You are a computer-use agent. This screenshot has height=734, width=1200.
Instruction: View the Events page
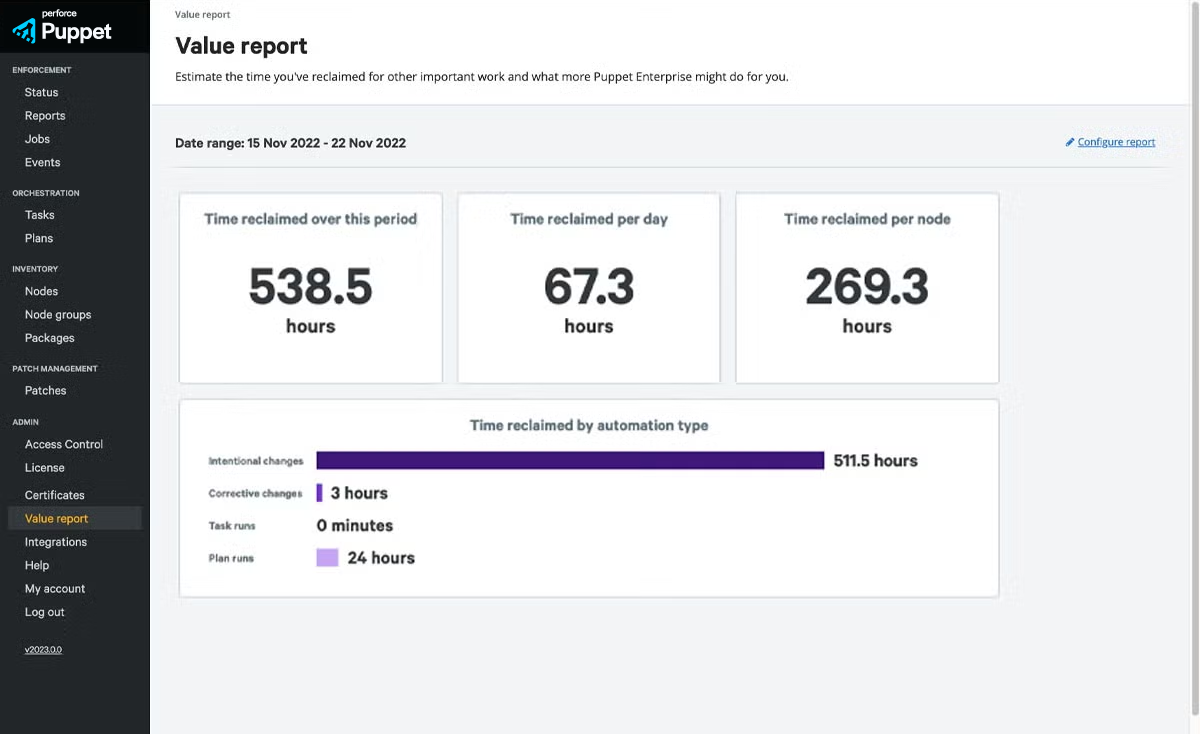point(40,161)
